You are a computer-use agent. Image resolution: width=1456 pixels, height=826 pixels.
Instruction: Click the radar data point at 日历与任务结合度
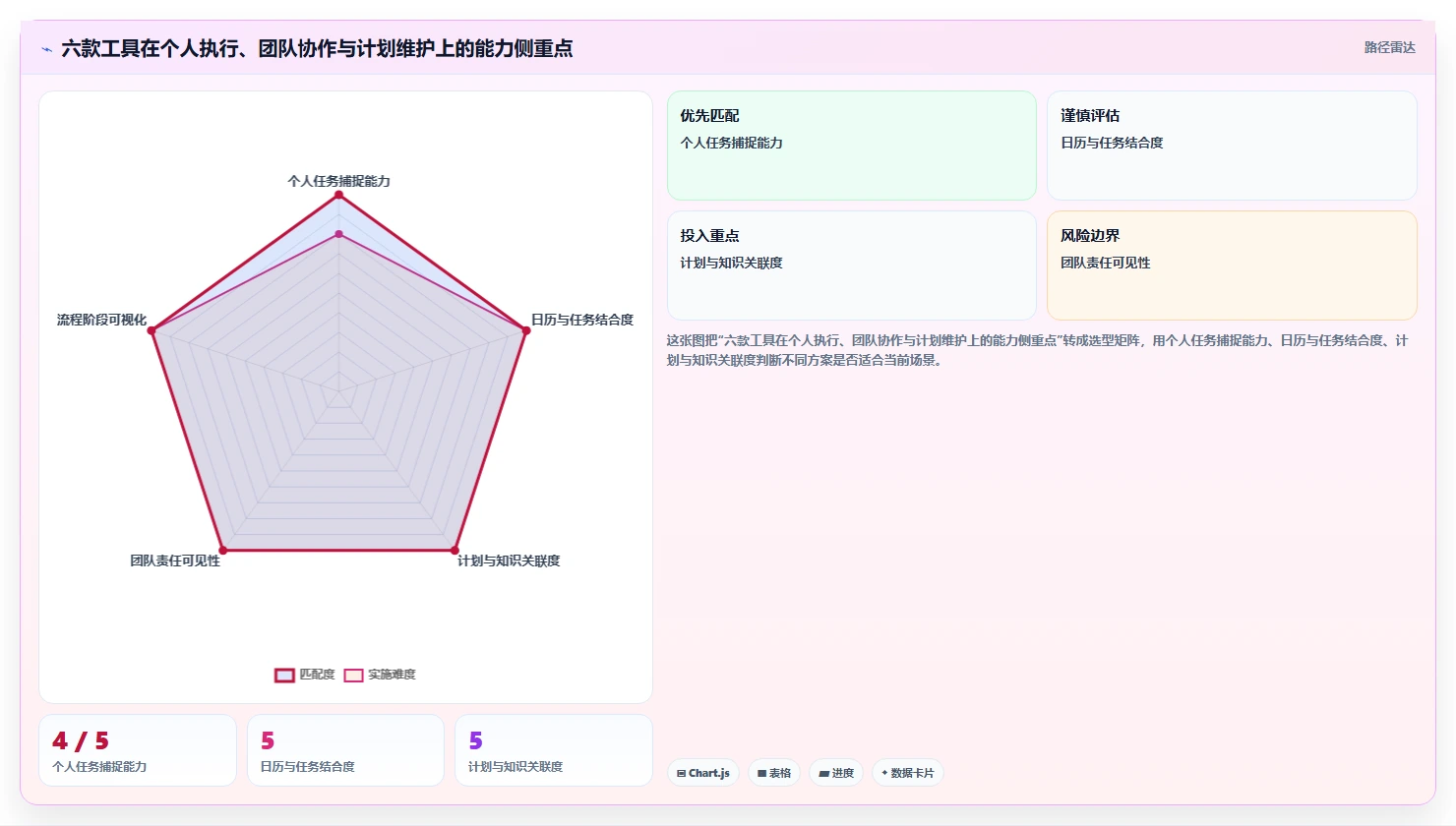(525, 330)
